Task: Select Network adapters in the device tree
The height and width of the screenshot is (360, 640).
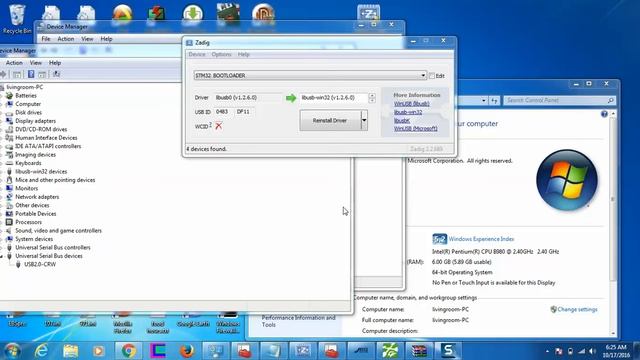Action: [x=37, y=197]
